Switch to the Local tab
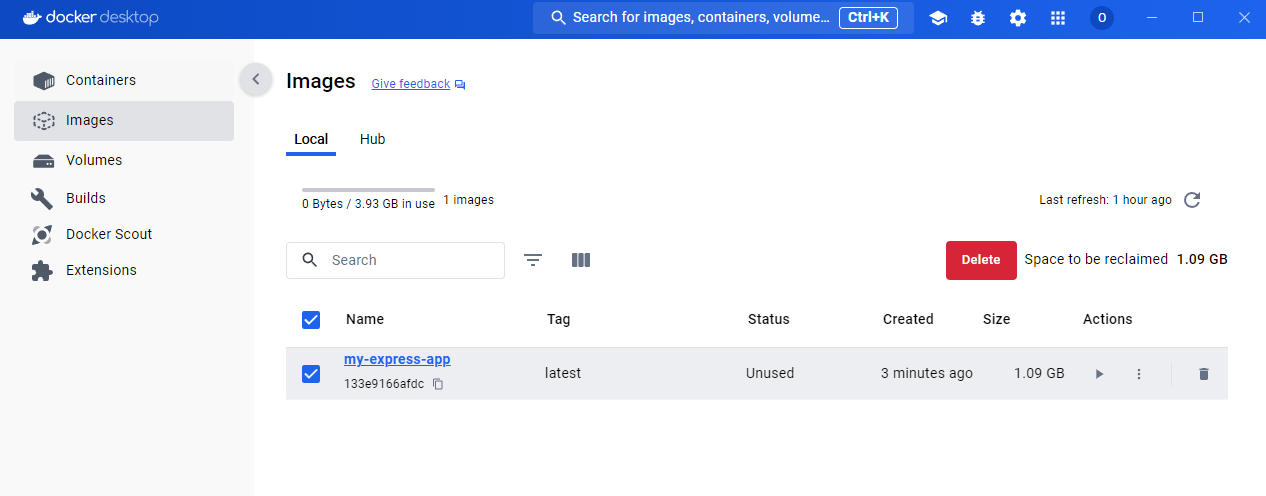The height and width of the screenshot is (496, 1266). pyautogui.click(x=311, y=139)
